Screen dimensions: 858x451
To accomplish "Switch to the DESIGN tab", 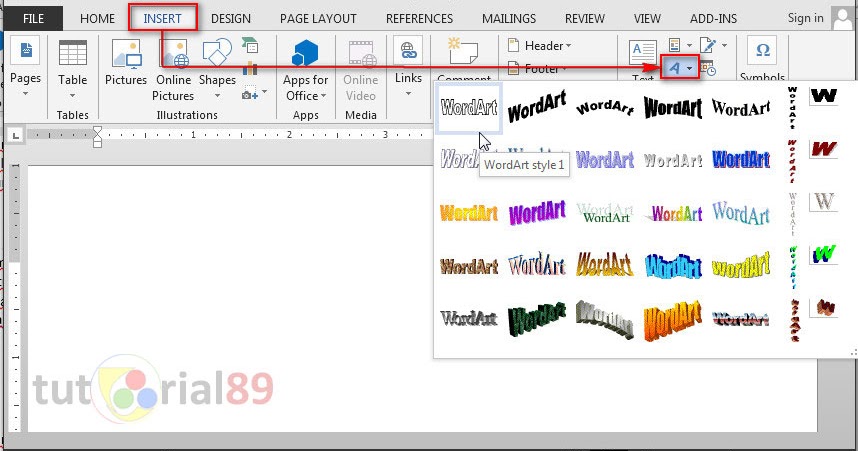I will (231, 19).
